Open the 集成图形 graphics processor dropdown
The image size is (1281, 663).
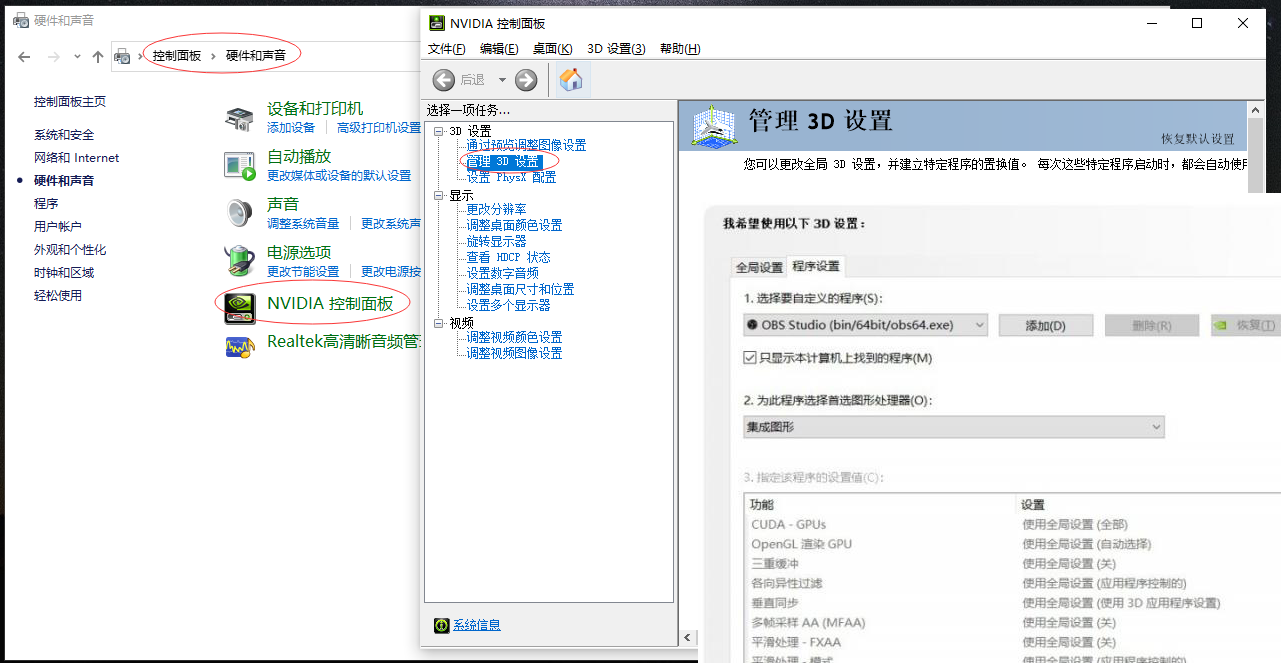[954, 427]
